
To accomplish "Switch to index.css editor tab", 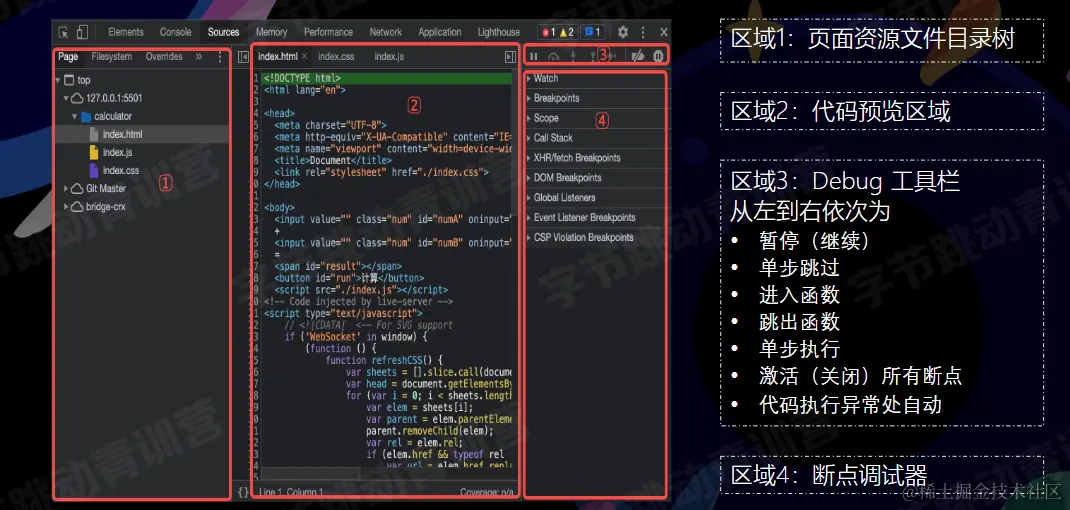I will pyautogui.click(x=336, y=57).
